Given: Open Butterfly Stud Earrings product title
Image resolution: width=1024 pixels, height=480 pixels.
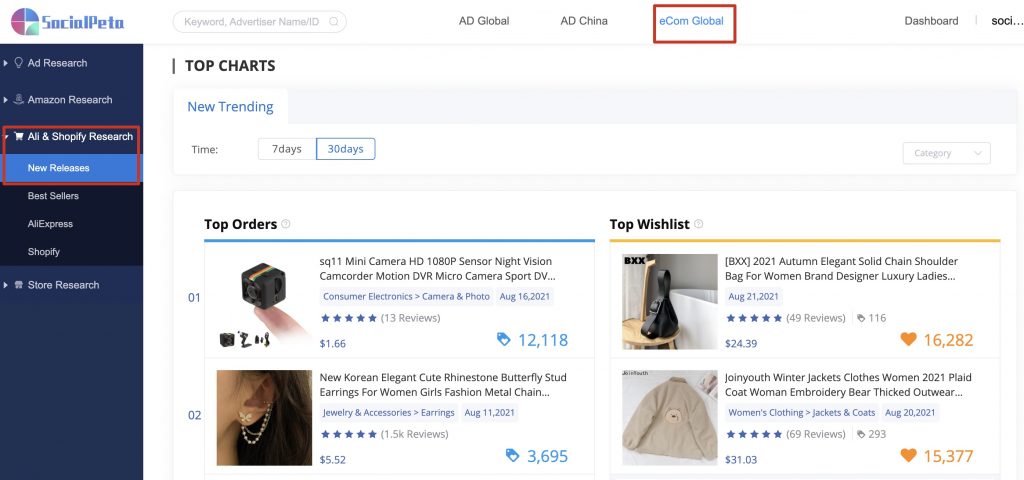Looking at the screenshot, I should [443, 385].
